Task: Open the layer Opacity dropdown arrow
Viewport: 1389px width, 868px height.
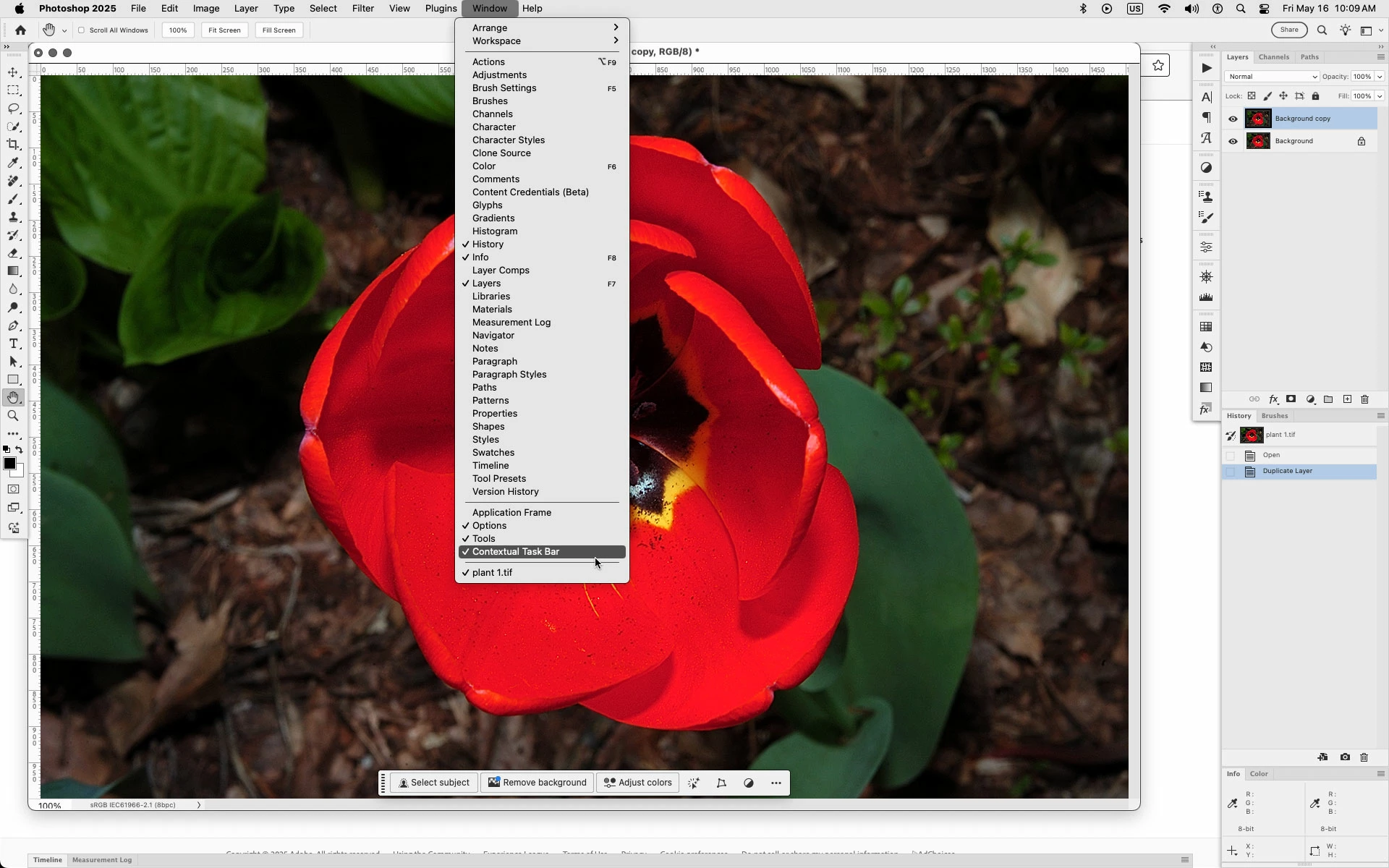Action: (1380, 77)
